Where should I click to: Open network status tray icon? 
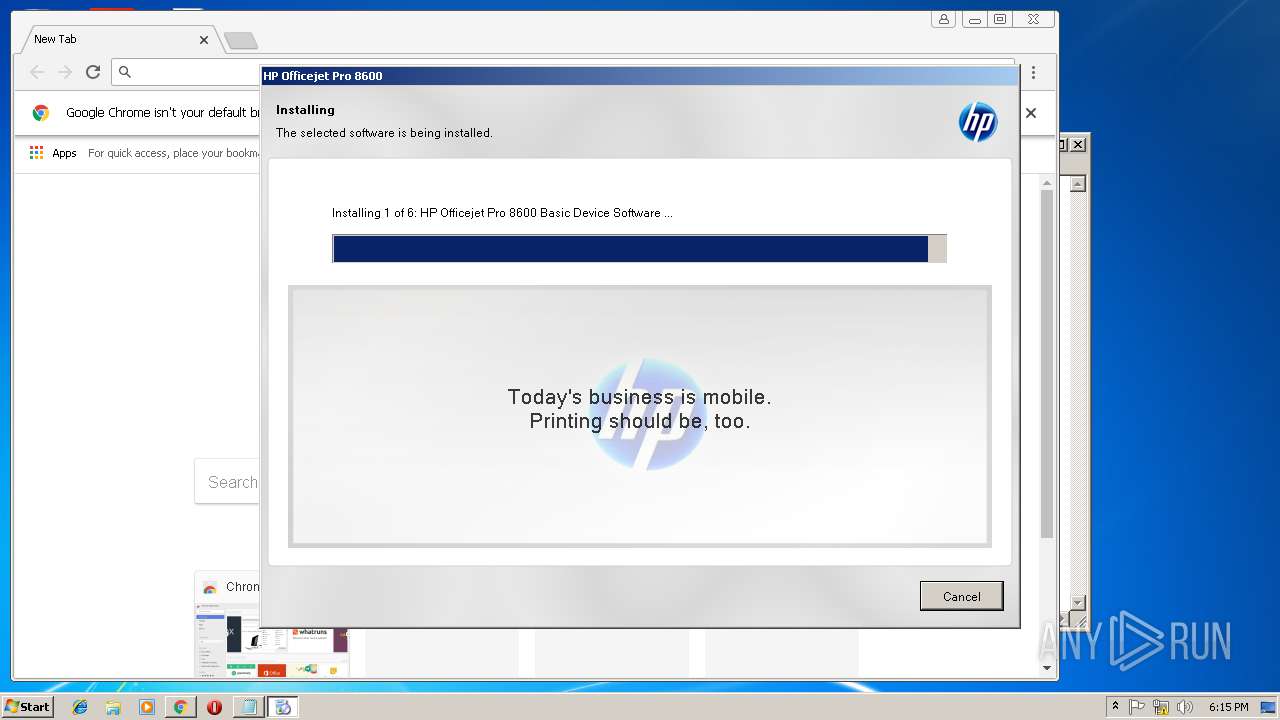coord(1161,707)
